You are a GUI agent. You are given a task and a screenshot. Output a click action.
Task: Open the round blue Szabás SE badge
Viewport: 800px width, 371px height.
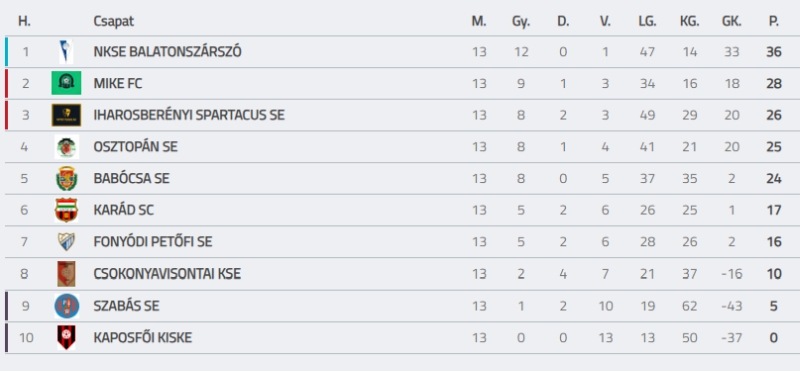[x=67, y=306]
